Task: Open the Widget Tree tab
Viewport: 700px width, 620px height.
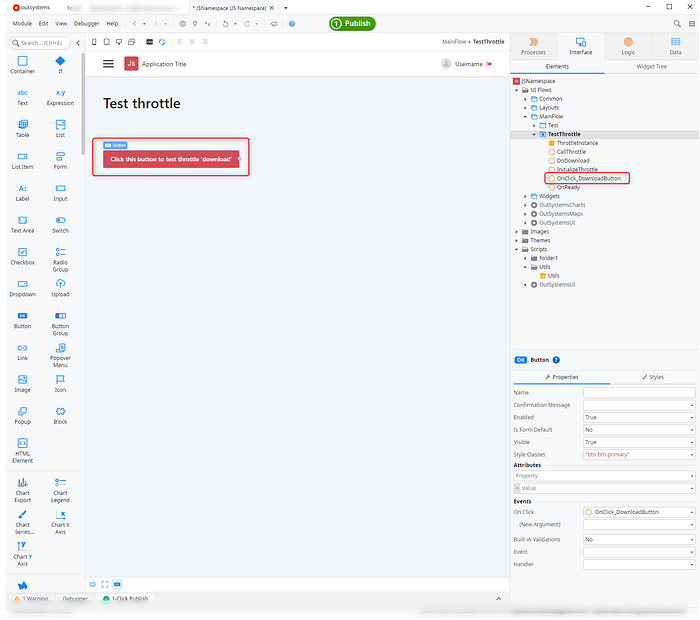Action: 651,66
